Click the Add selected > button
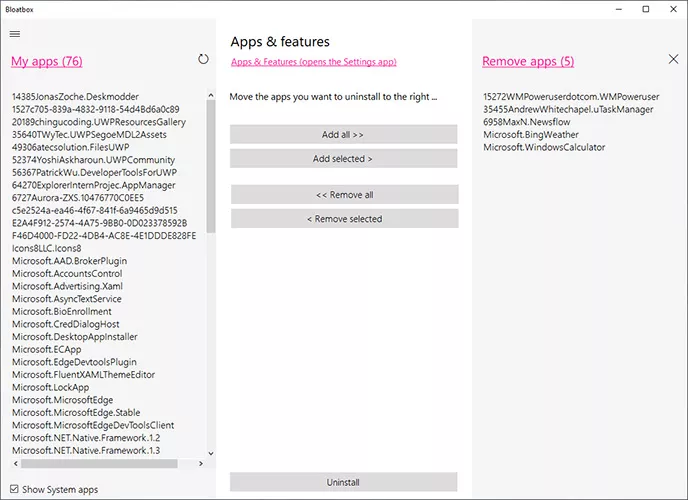Image resolution: width=688 pixels, height=500 pixels. coord(344,159)
